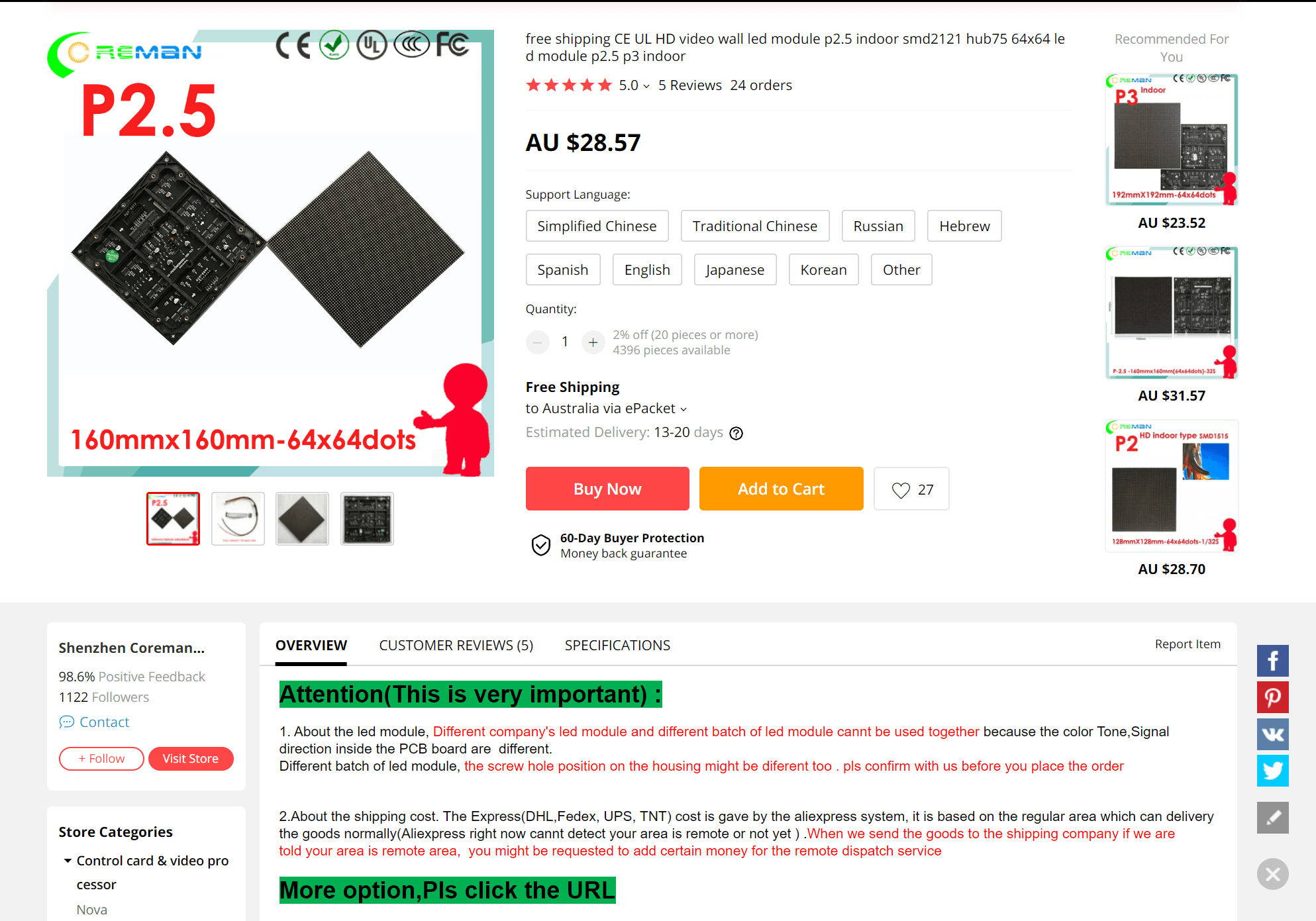
Task: Share on Twitter bird icon
Action: pos(1272,771)
